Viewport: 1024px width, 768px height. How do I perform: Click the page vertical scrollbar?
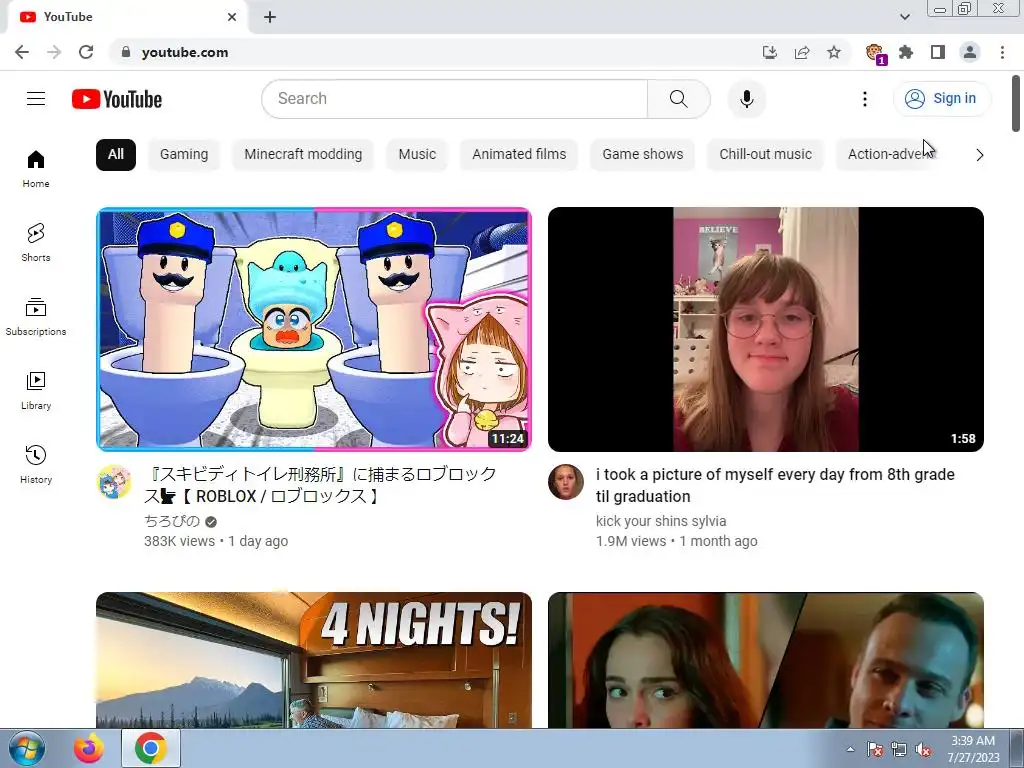(1016, 103)
